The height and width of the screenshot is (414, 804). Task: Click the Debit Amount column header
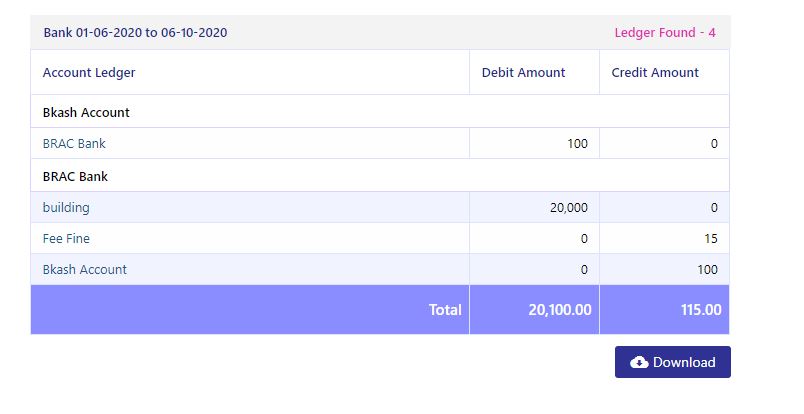click(523, 73)
